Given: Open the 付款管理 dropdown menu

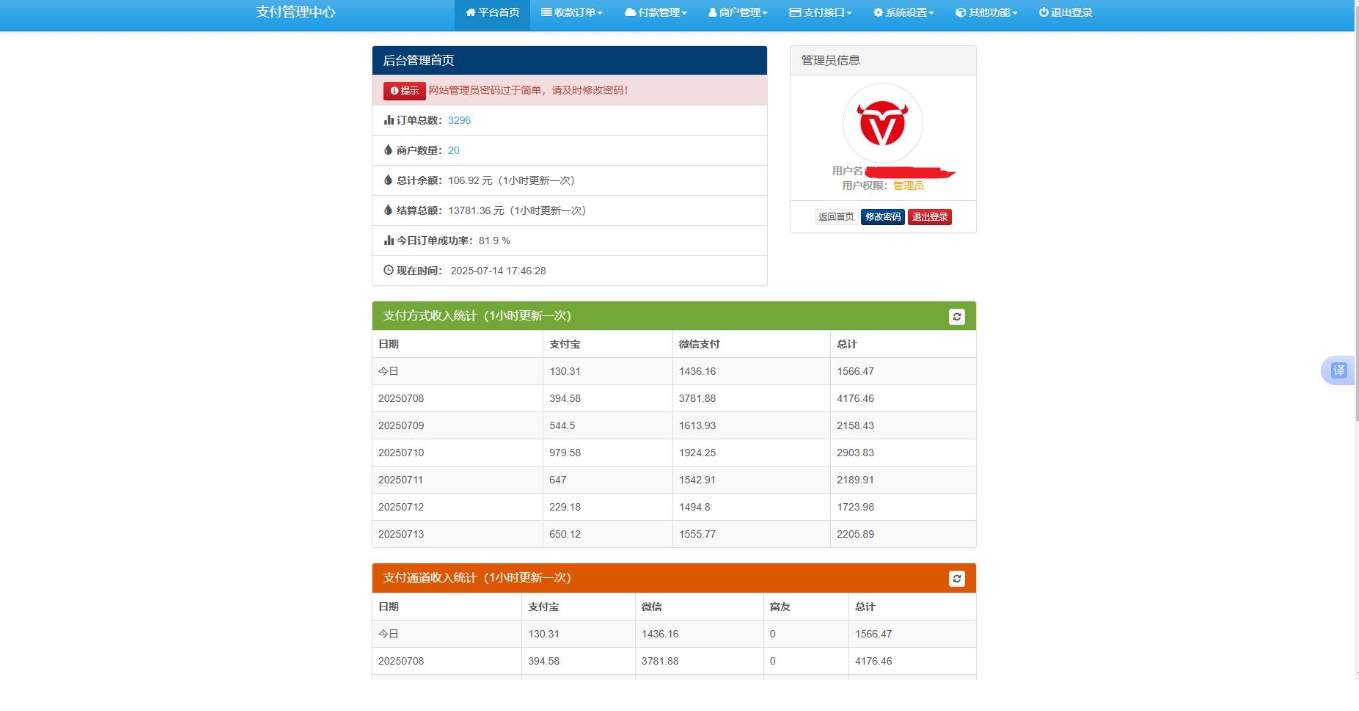Looking at the screenshot, I should coord(655,13).
